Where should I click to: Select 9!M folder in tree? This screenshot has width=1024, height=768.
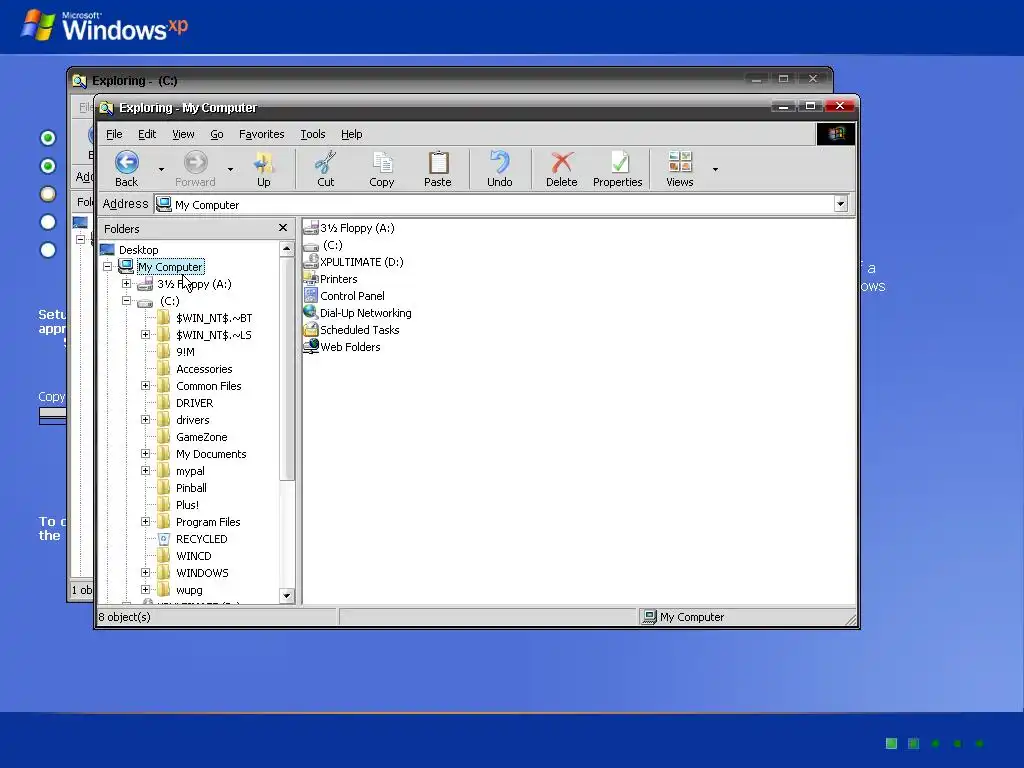176,352
